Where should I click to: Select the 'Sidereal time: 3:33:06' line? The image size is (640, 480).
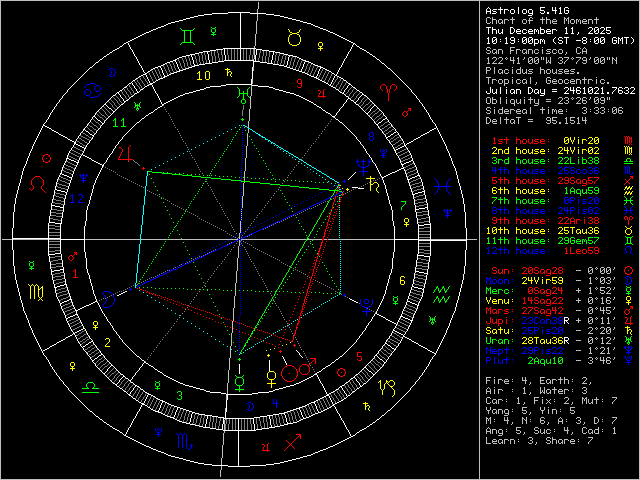point(554,111)
